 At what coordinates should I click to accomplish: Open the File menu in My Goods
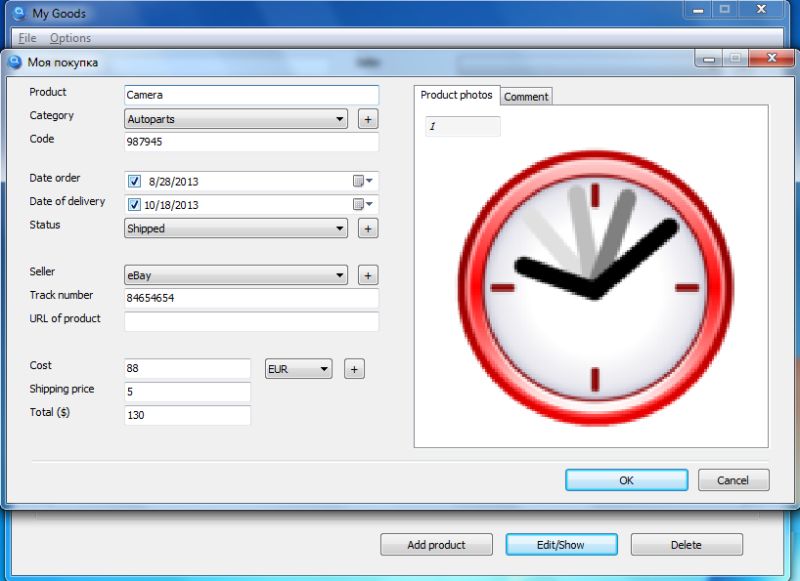[27, 38]
